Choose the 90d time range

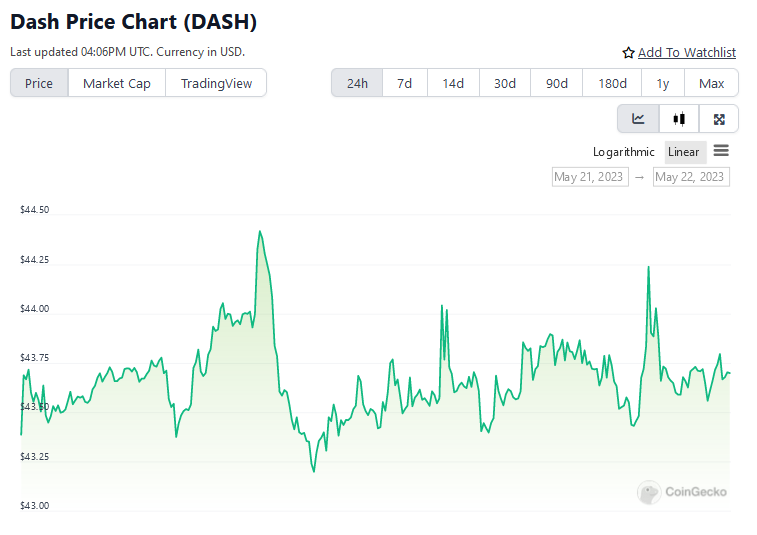tap(557, 83)
